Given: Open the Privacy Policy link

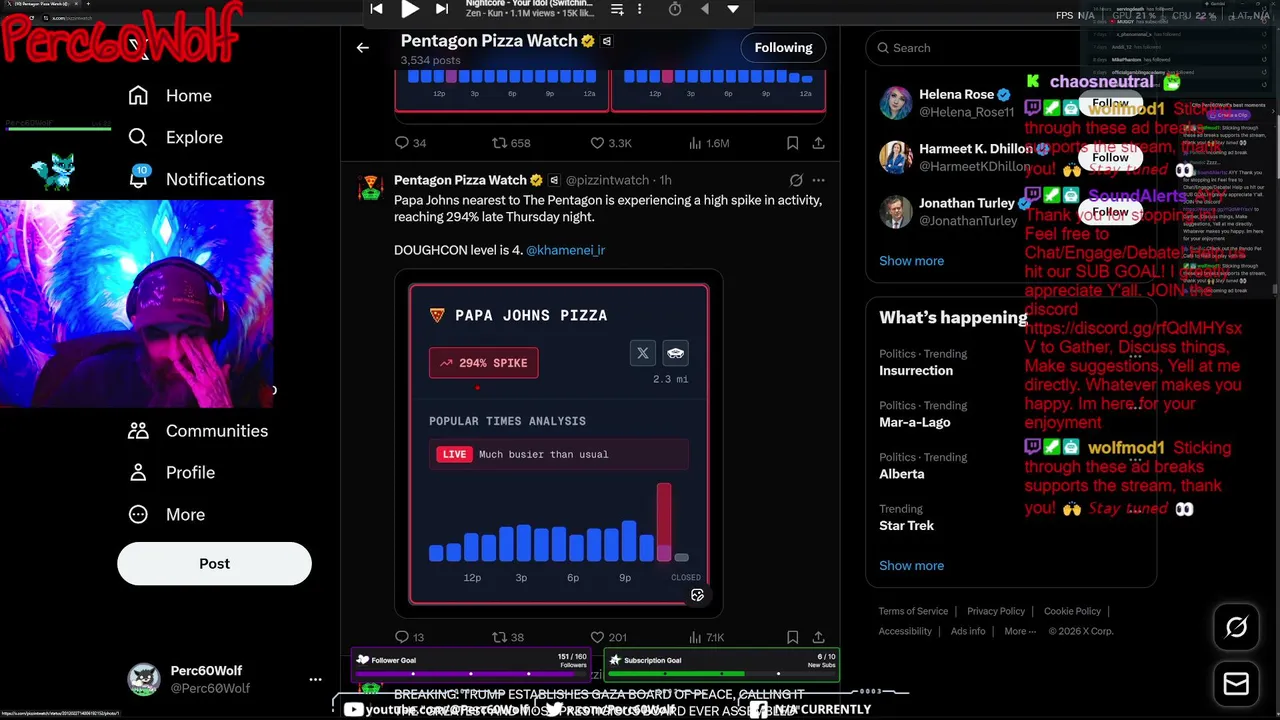Looking at the screenshot, I should tap(996, 611).
